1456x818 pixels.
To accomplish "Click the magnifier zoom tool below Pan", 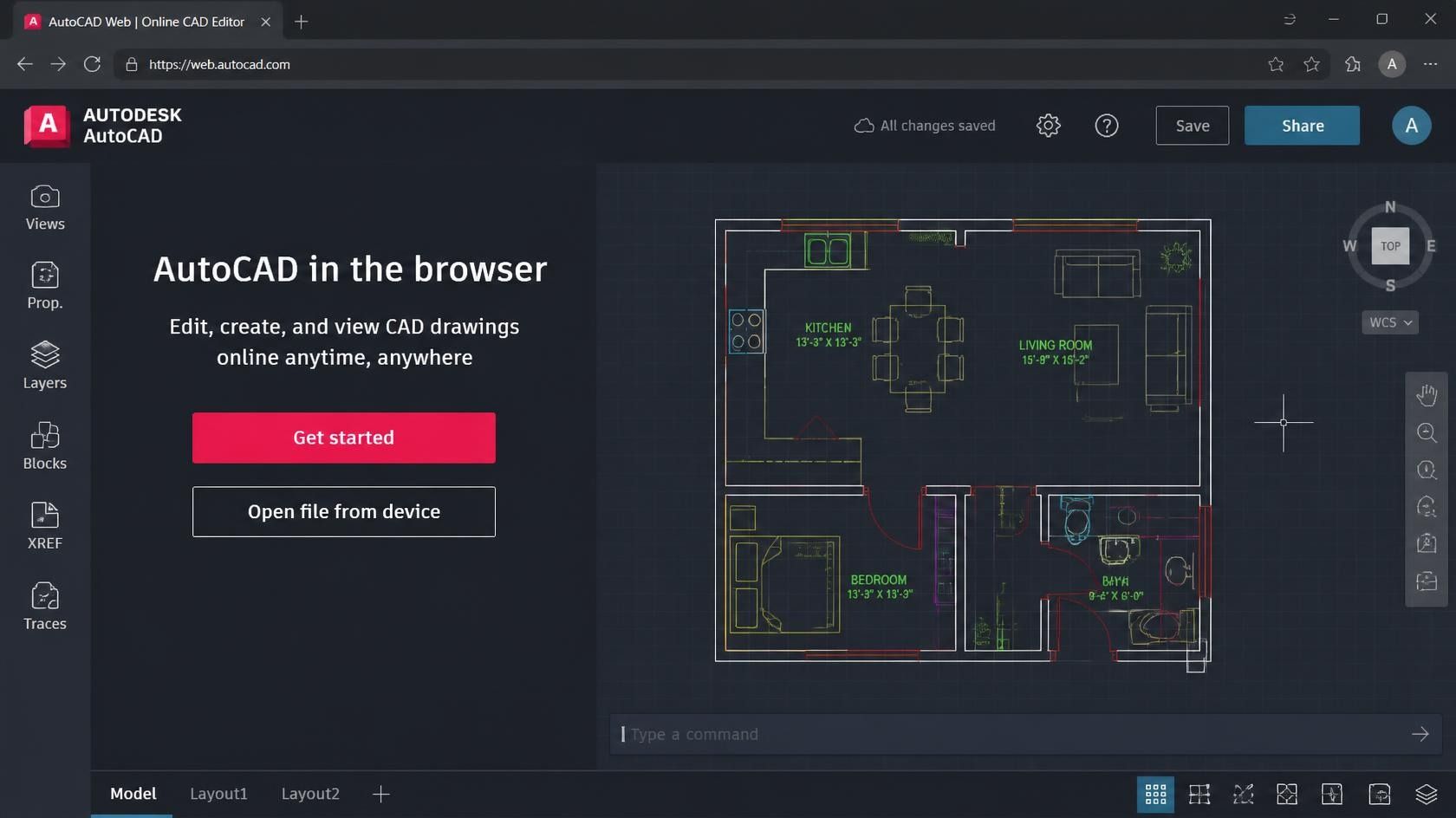I will click(x=1427, y=432).
